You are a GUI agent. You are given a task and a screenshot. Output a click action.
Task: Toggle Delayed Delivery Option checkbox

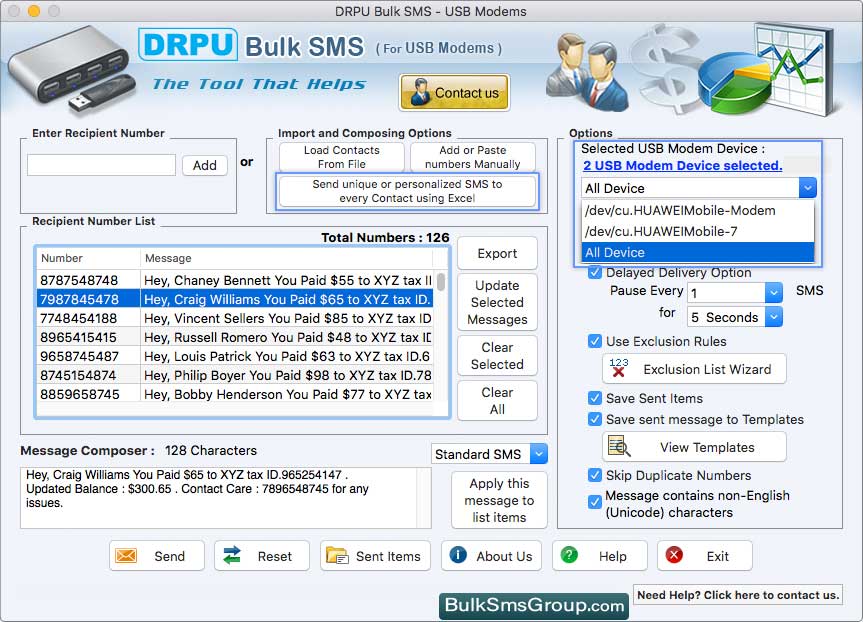pos(595,272)
